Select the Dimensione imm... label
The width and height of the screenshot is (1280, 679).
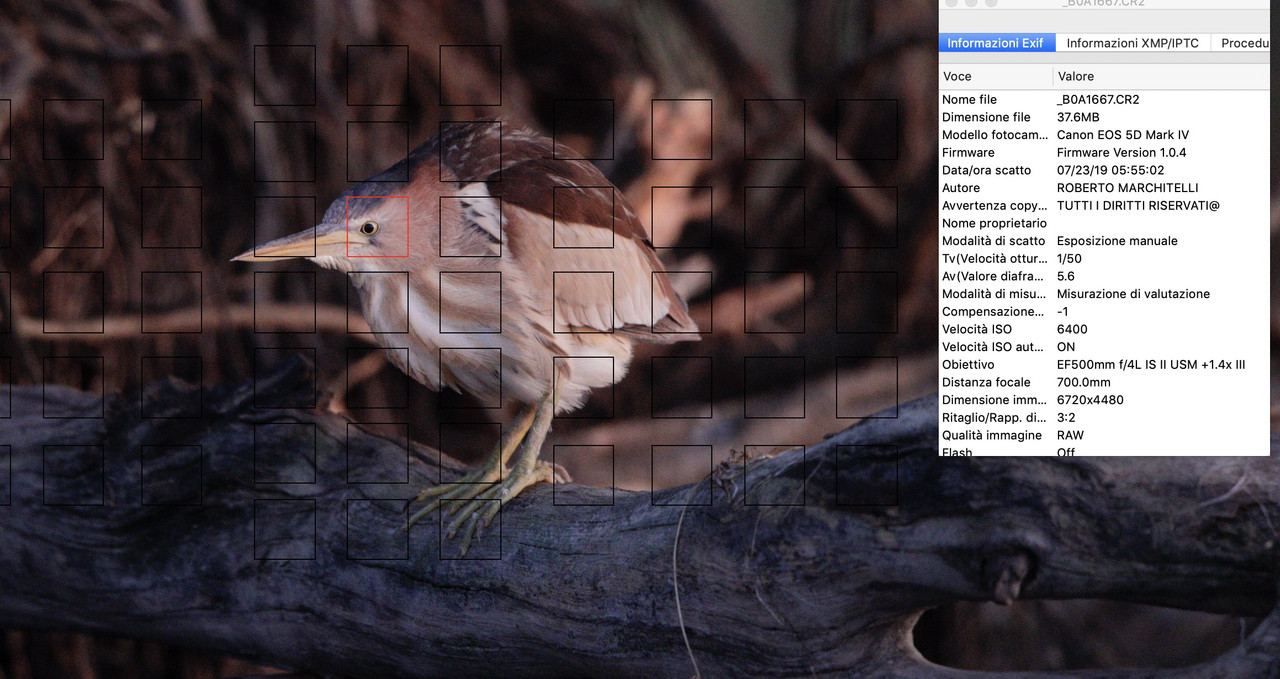click(995, 400)
